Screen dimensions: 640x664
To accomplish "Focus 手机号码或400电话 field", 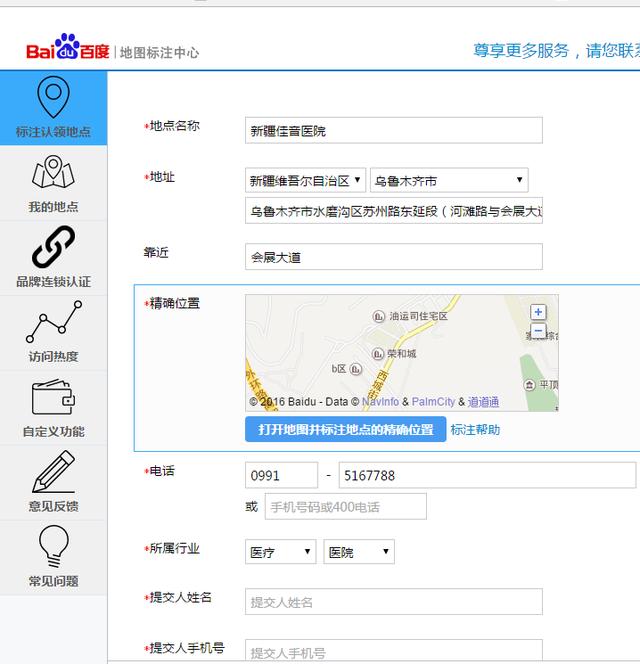I will pyautogui.click(x=346, y=506).
